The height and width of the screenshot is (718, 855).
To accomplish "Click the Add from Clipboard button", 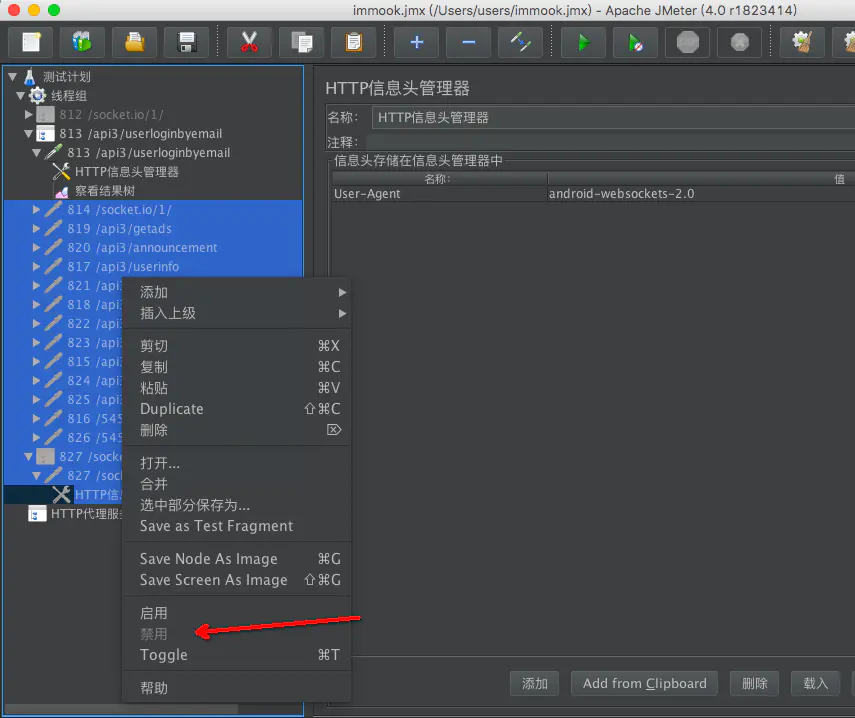I will tap(645, 684).
